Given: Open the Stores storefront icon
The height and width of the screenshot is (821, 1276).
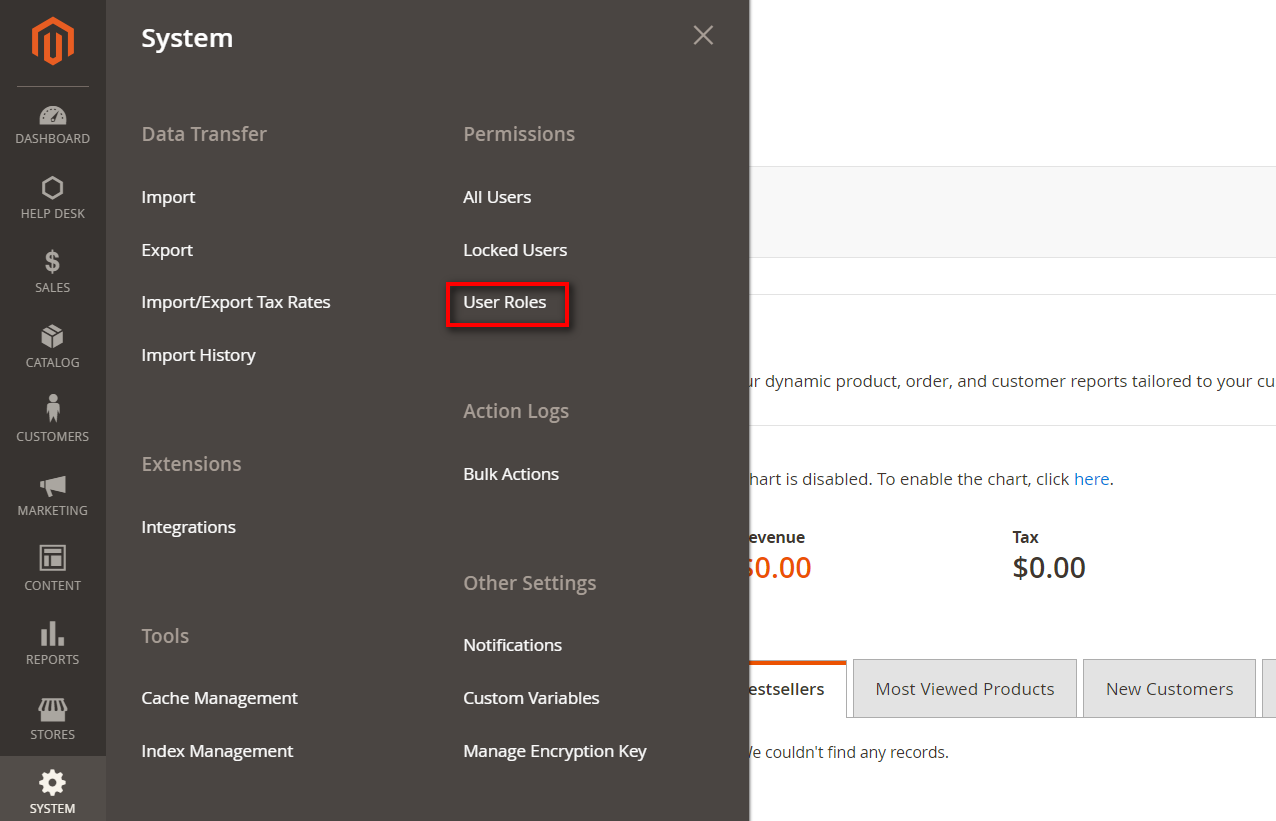Looking at the screenshot, I should pos(52,709).
